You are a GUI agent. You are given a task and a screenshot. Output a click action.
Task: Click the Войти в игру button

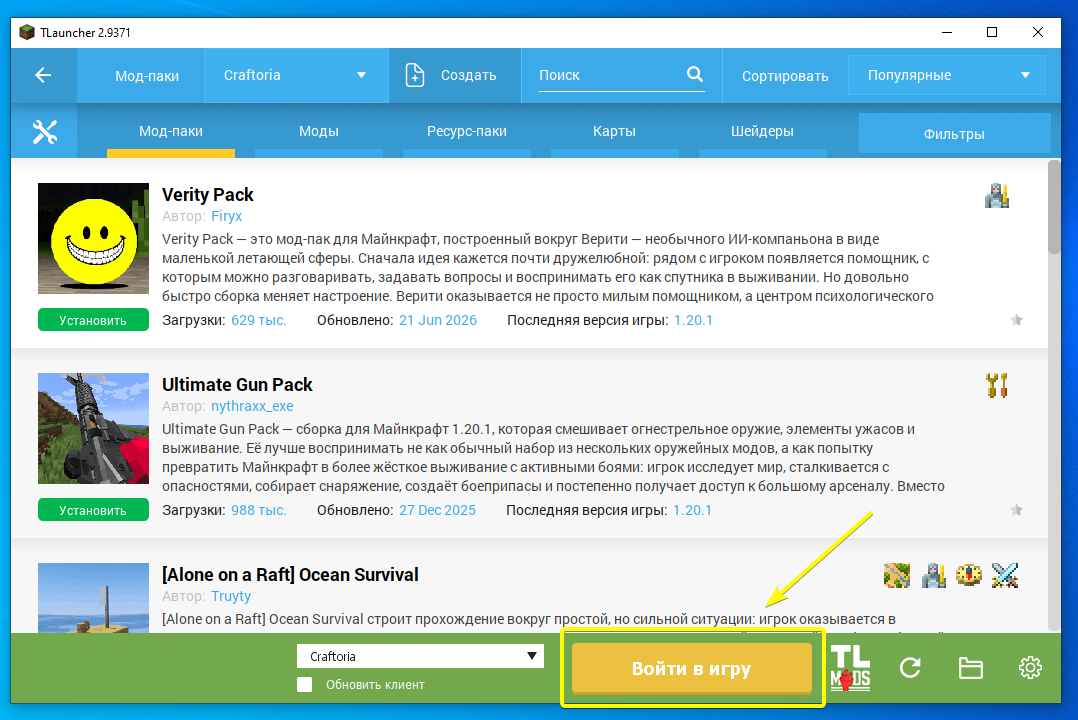click(692, 668)
